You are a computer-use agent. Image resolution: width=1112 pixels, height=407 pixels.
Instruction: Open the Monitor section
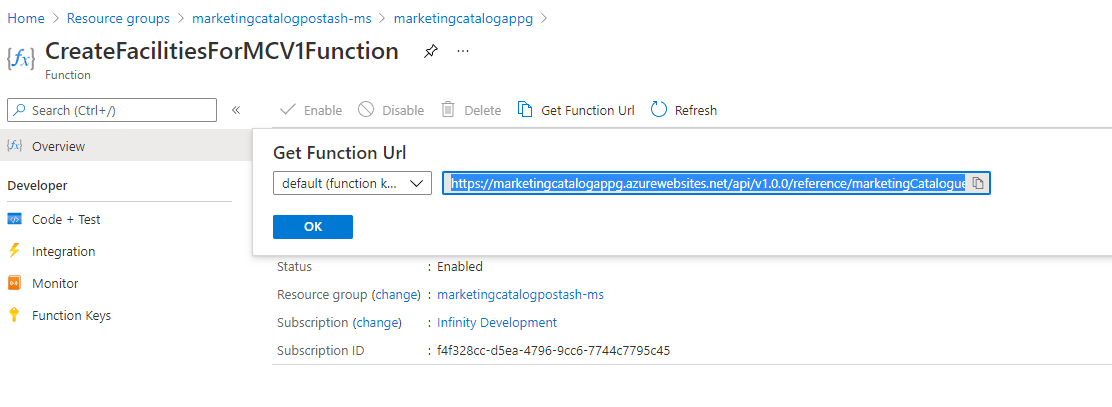click(55, 283)
